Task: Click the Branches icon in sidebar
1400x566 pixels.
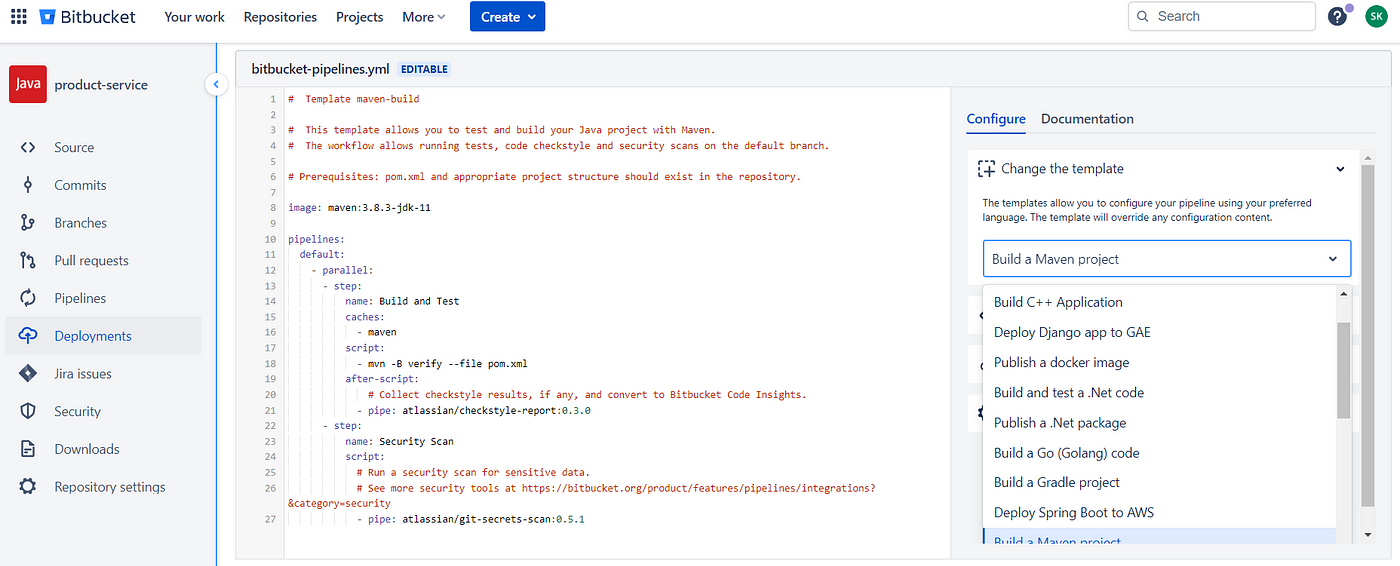Action: tap(28, 223)
